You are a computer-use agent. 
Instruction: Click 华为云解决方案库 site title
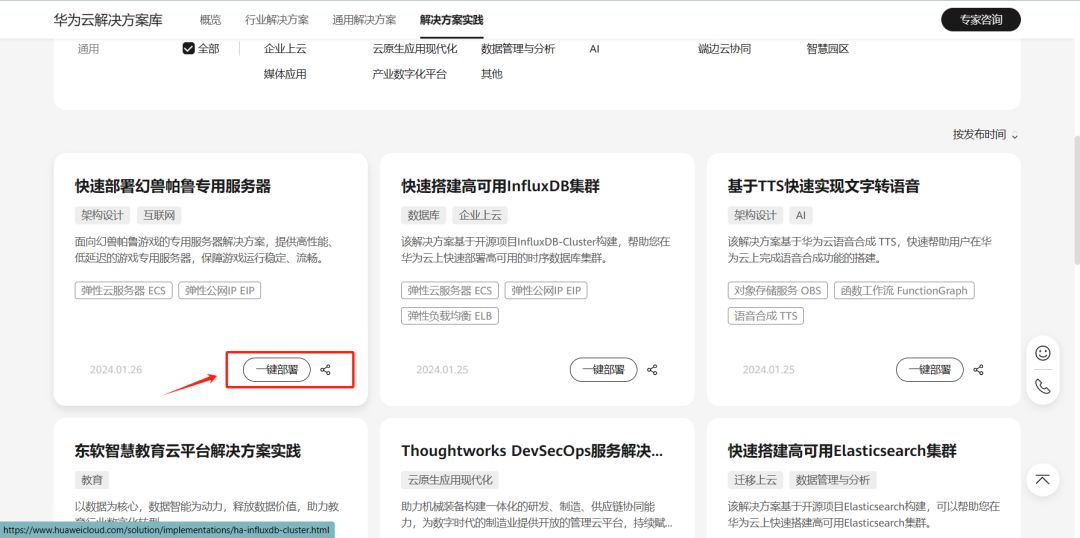108,20
